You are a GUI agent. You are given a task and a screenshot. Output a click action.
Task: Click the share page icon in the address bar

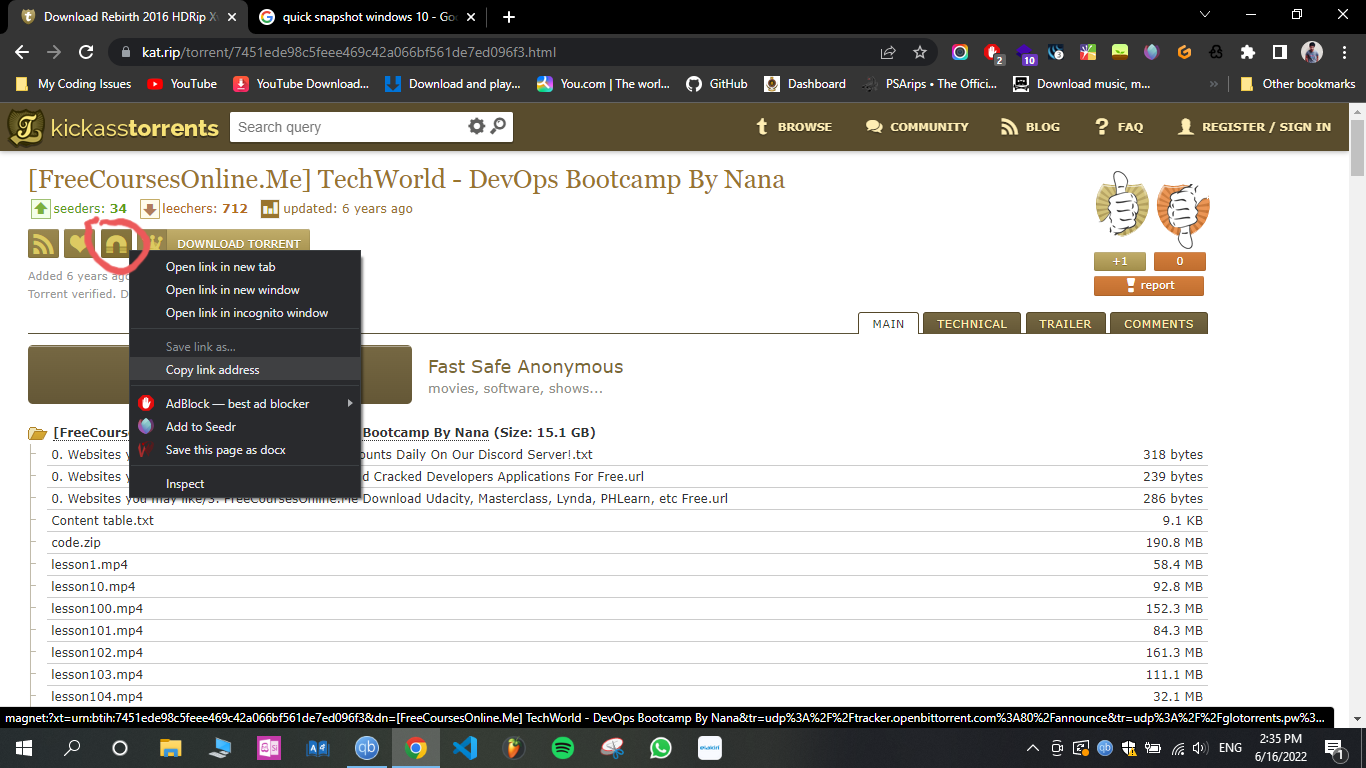(x=888, y=52)
